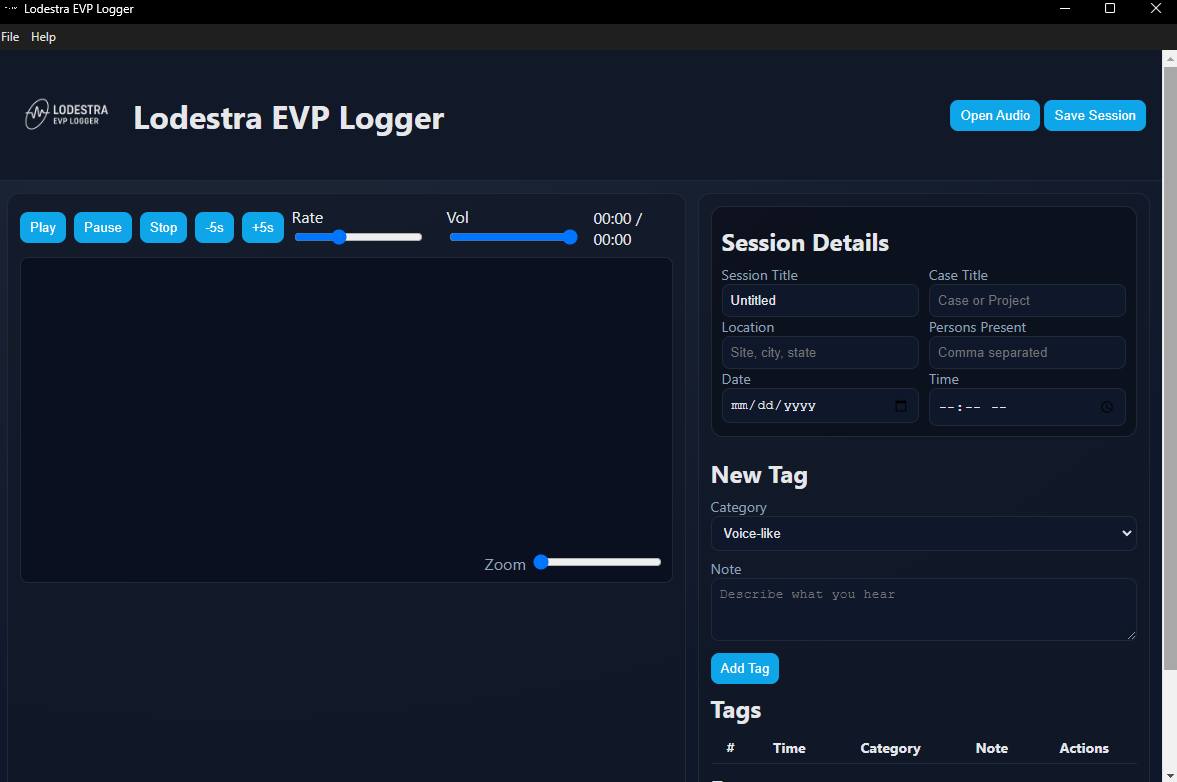Click the waveform Zoom slider
The width and height of the screenshot is (1177, 782).
click(598, 562)
